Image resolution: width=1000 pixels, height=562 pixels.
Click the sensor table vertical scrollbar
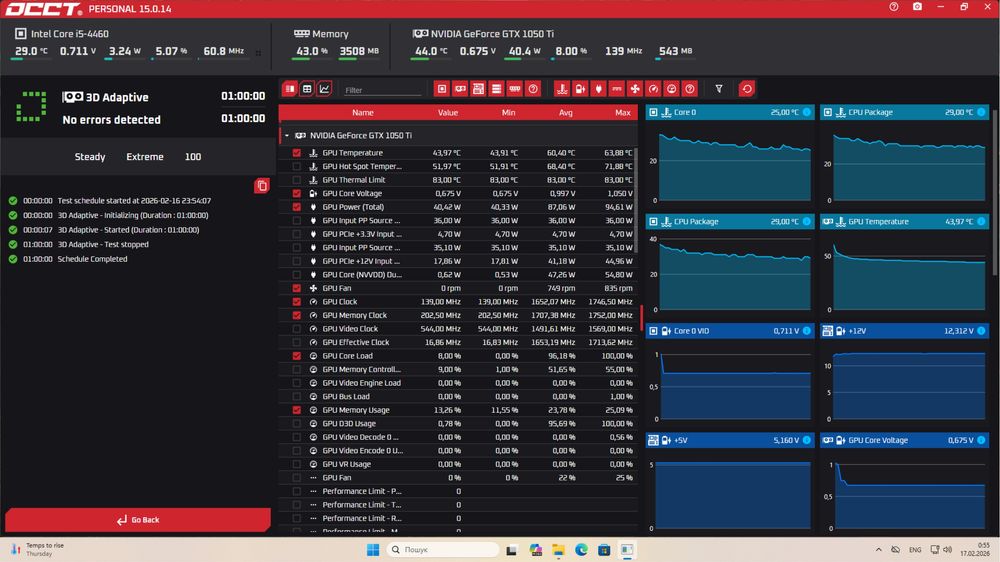pyautogui.click(x=636, y=198)
